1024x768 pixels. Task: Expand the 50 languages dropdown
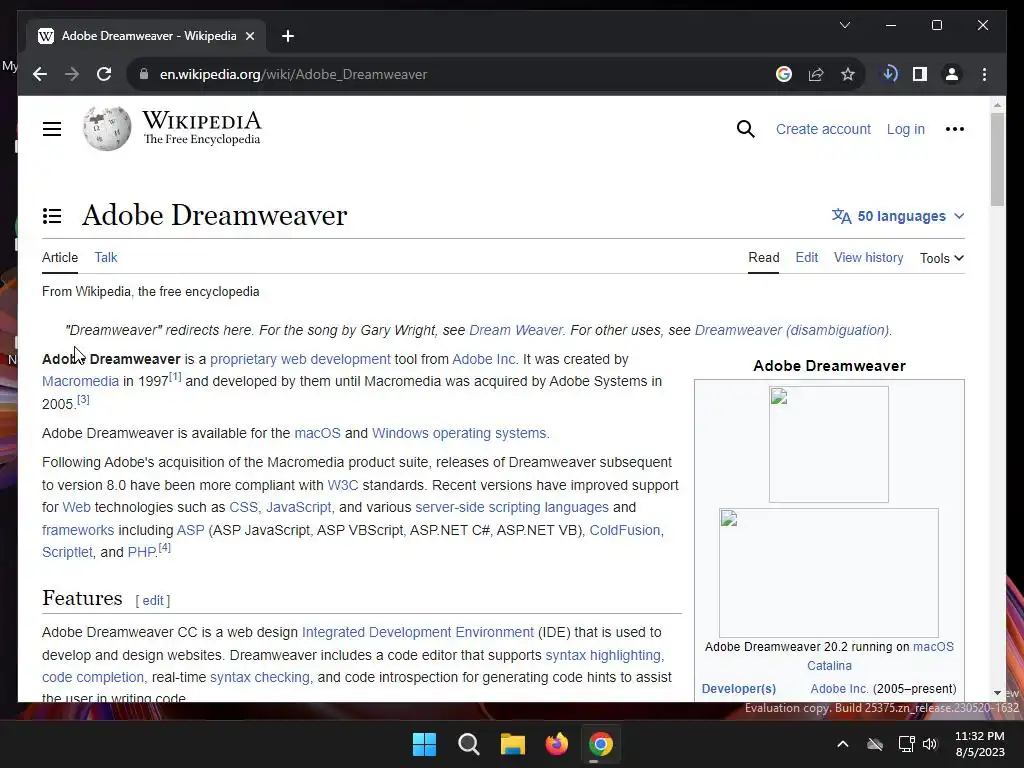(x=898, y=216)
